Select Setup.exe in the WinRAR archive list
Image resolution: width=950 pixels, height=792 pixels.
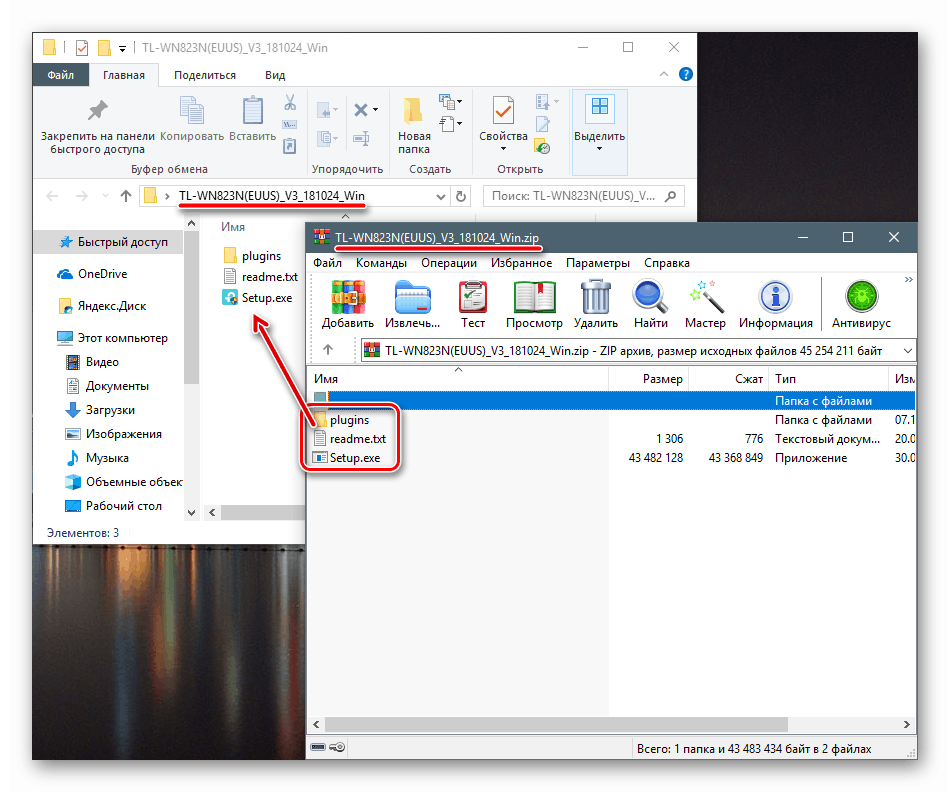[347, 458]
